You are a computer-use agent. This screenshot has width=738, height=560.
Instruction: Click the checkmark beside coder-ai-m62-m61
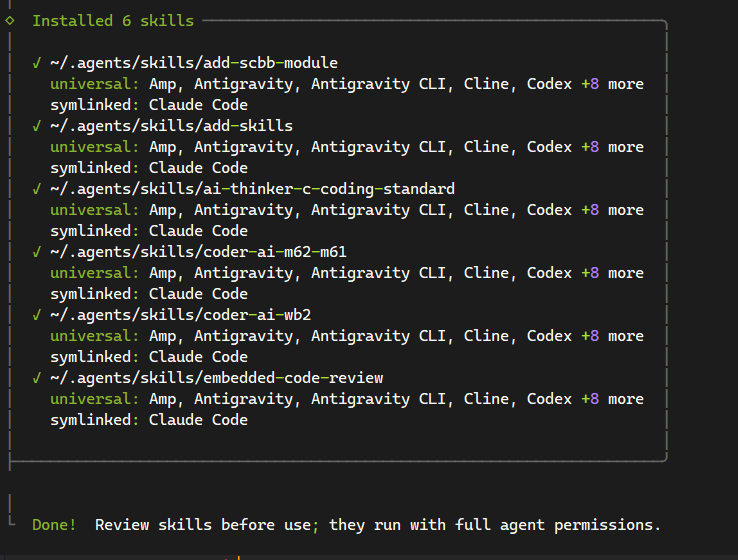point(37,252)
